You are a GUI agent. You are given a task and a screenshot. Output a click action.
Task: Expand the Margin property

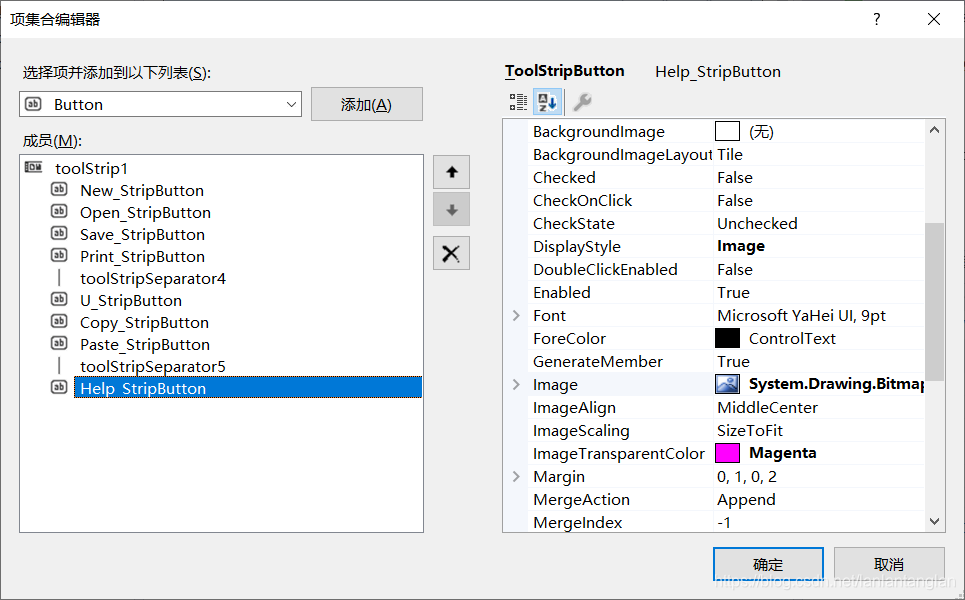(x=516, y=476)
